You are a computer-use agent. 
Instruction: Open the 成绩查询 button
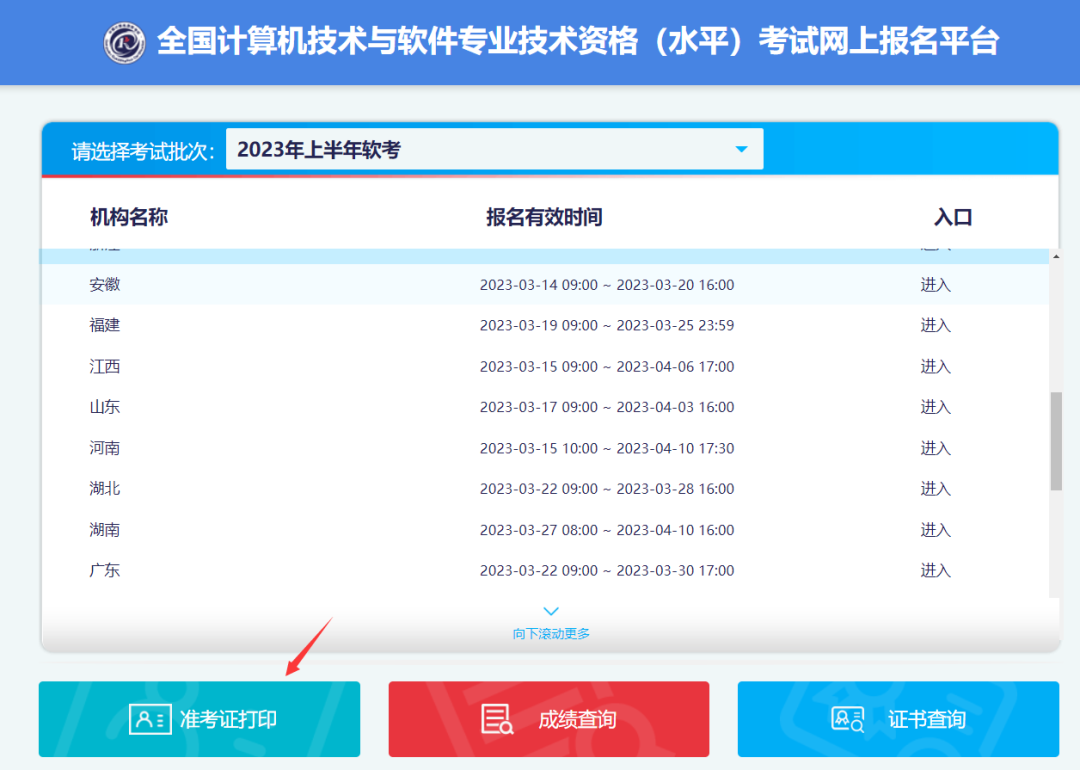click(x=549, y=719)
